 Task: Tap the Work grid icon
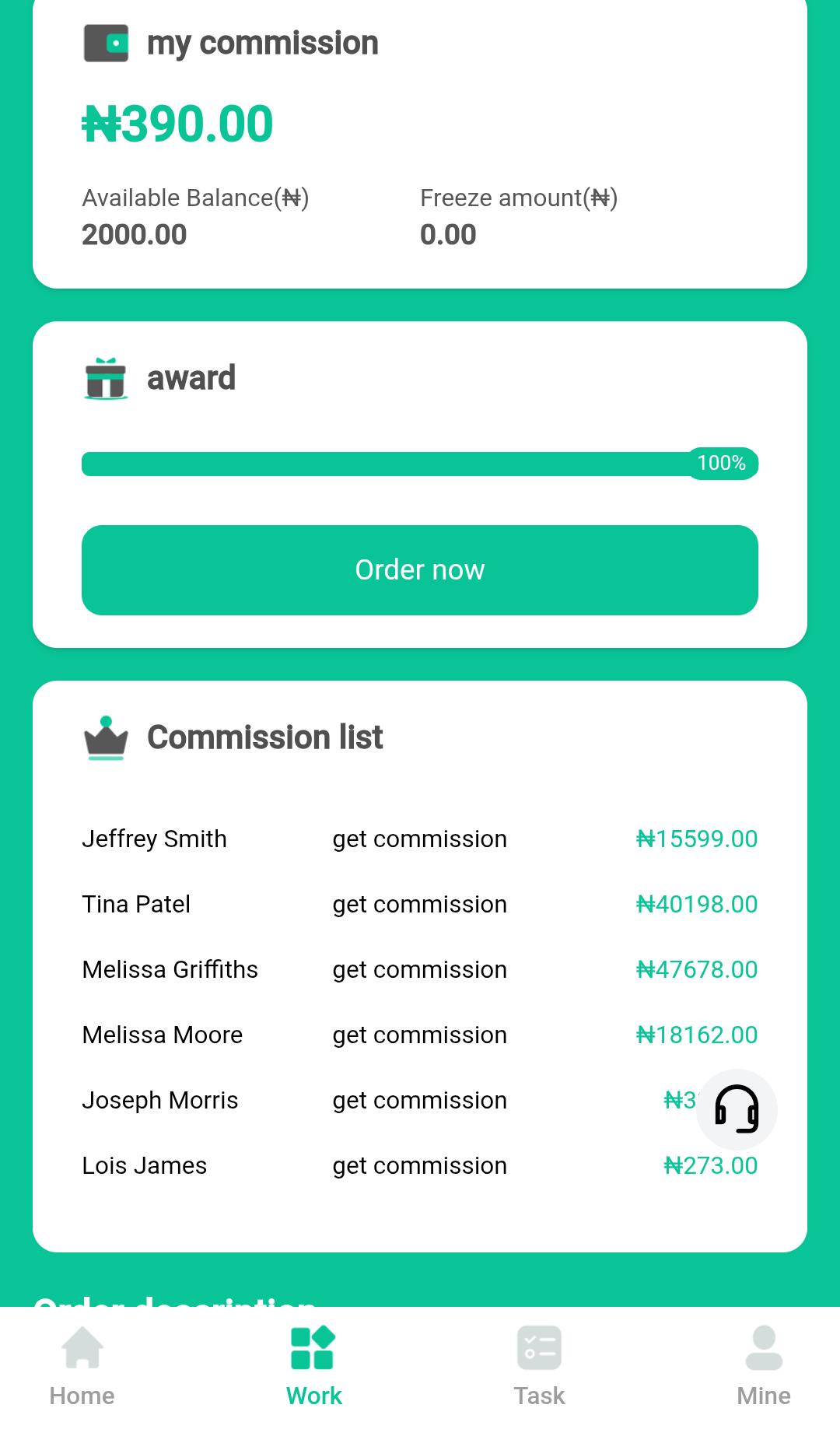313,1347
